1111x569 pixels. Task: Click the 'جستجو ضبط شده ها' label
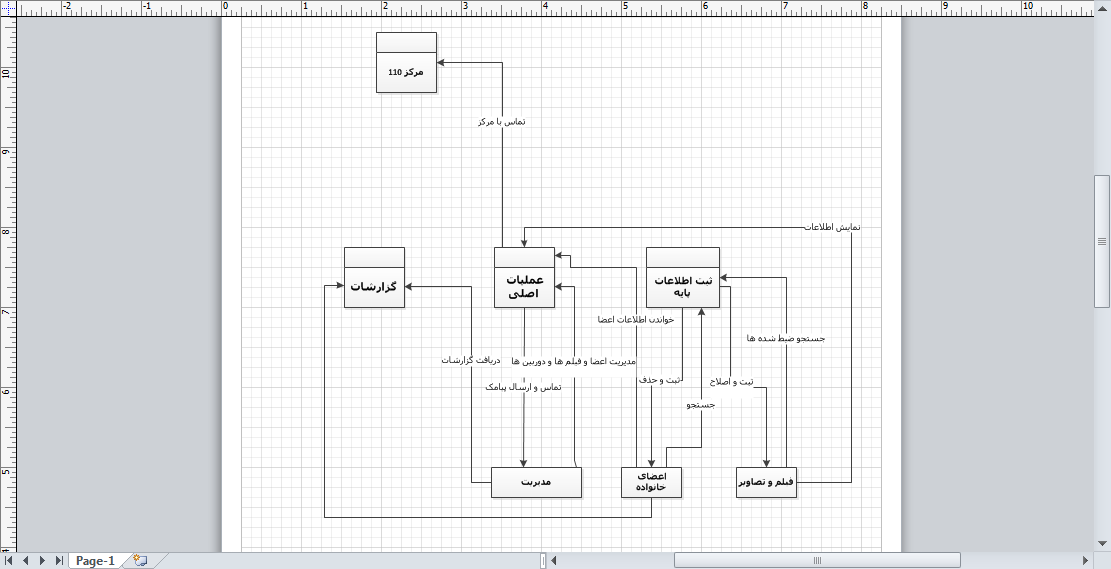786,339
